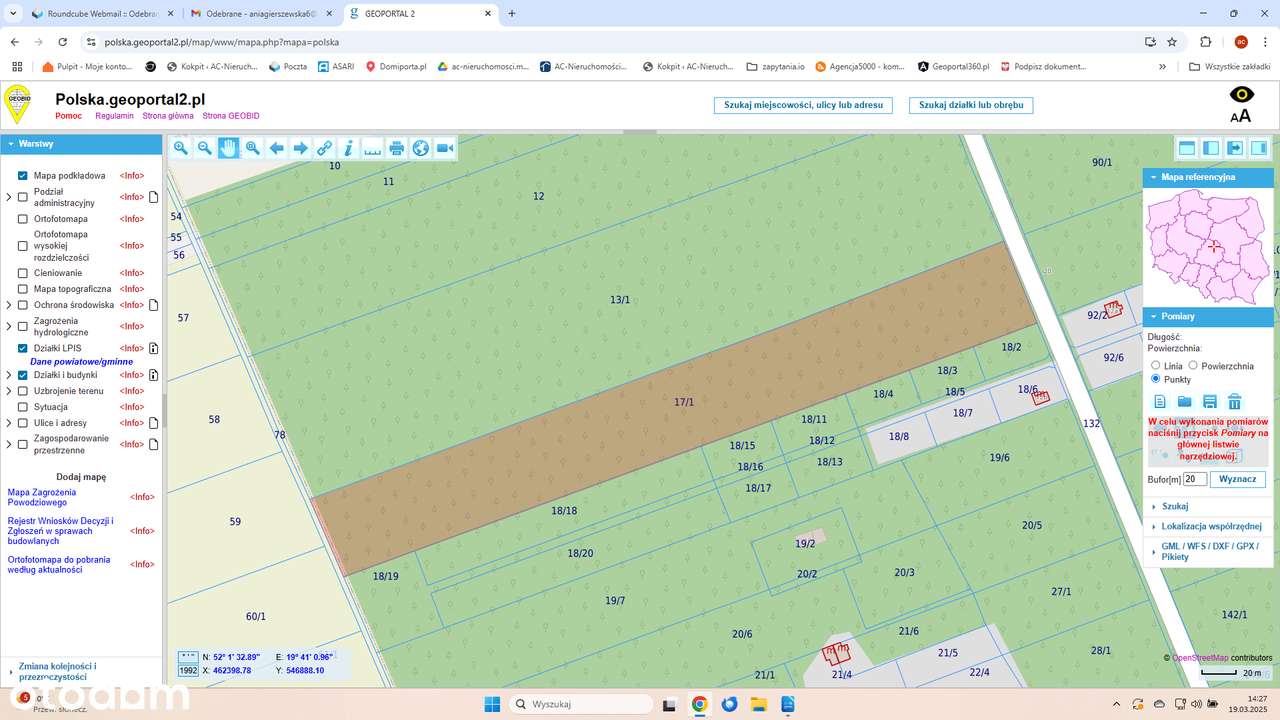
Task: Open document icon beside Ulice i adresy
Action: point(154,423)
